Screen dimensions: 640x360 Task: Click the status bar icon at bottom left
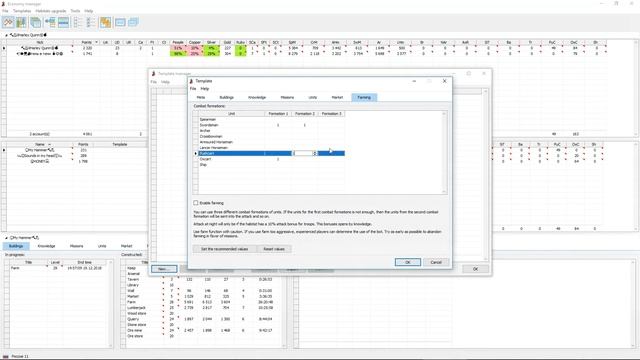click(x=6, y=356)
